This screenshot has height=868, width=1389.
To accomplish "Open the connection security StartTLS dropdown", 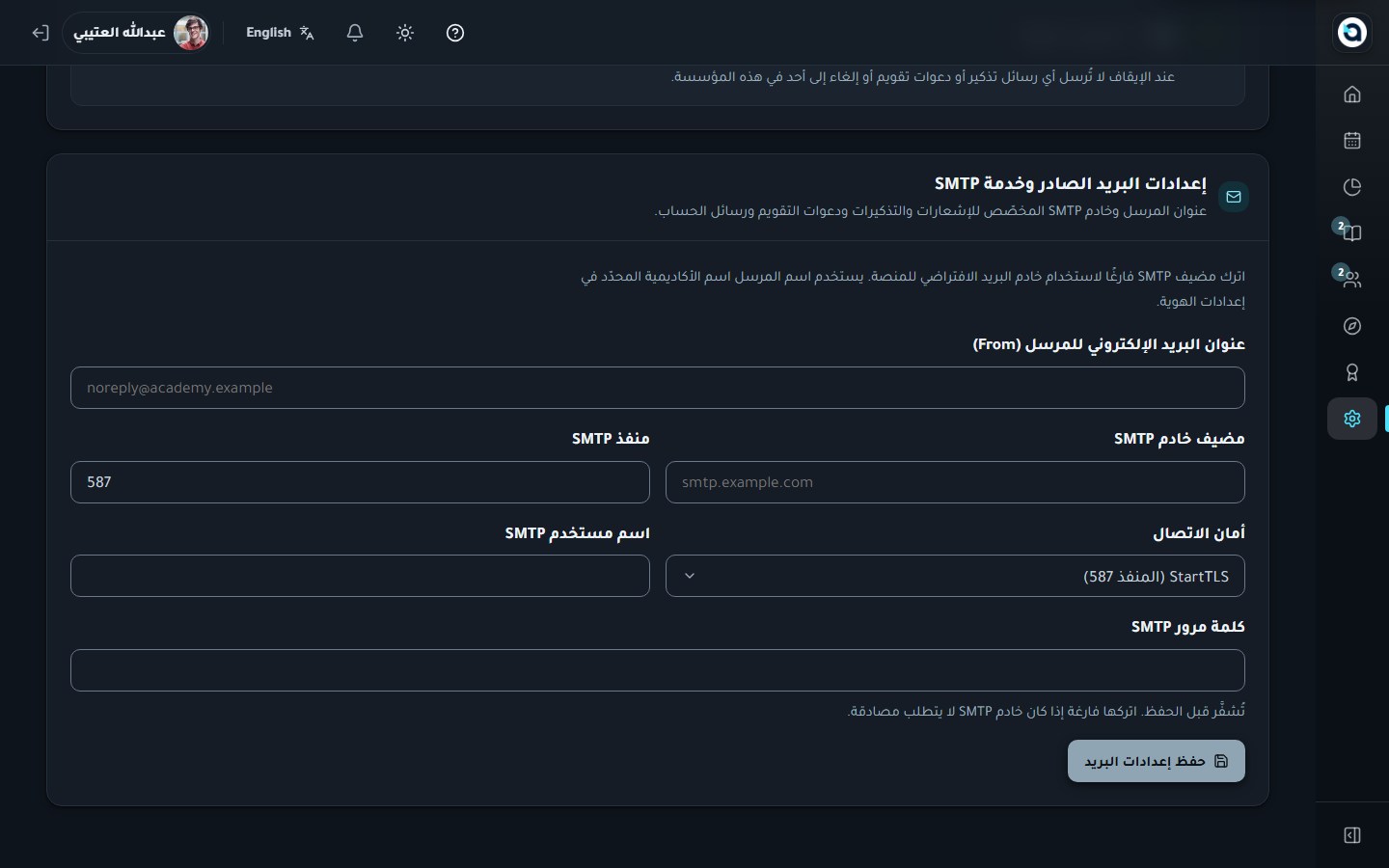I will pyautogui.click(x=955, y=576).
